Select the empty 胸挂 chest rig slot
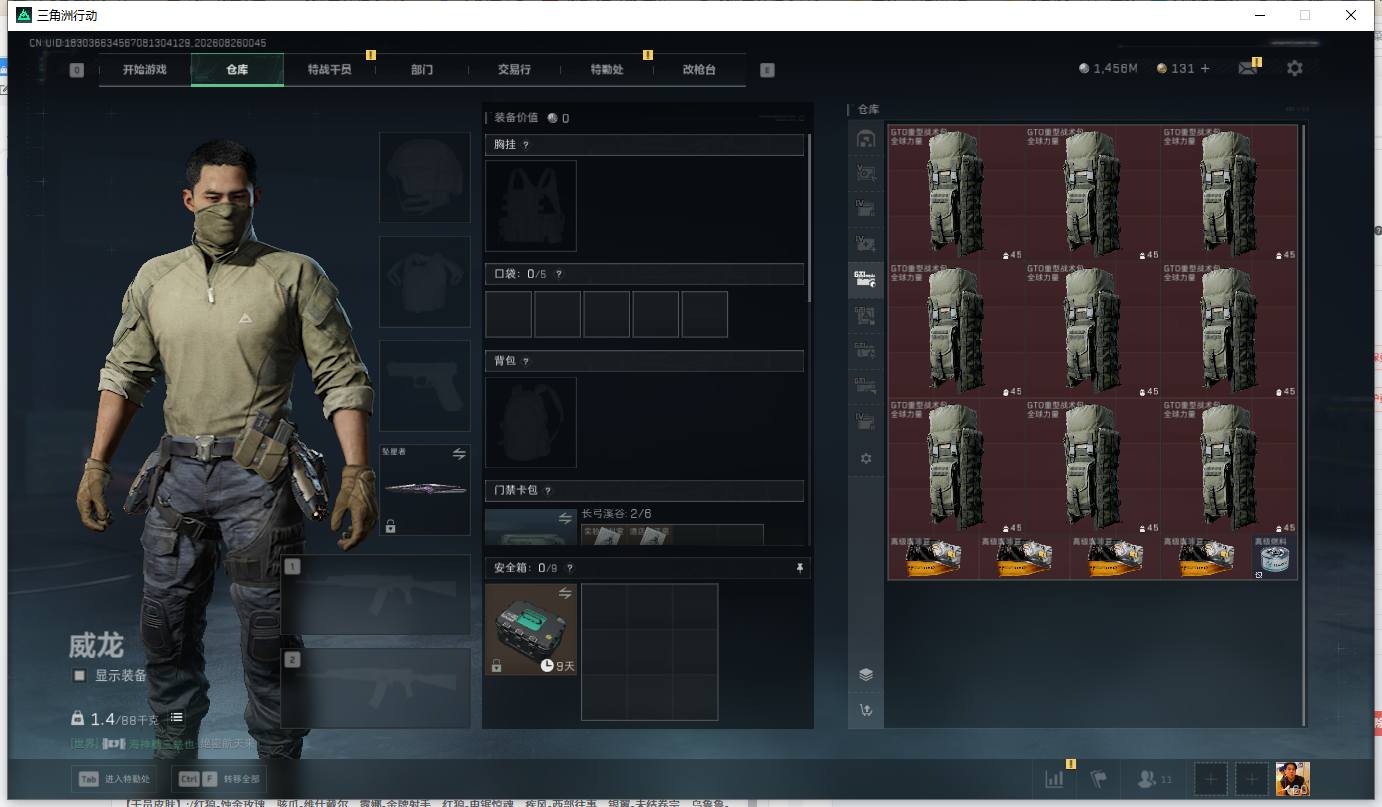The image size is (1382, 807). [x=531, y=206]
